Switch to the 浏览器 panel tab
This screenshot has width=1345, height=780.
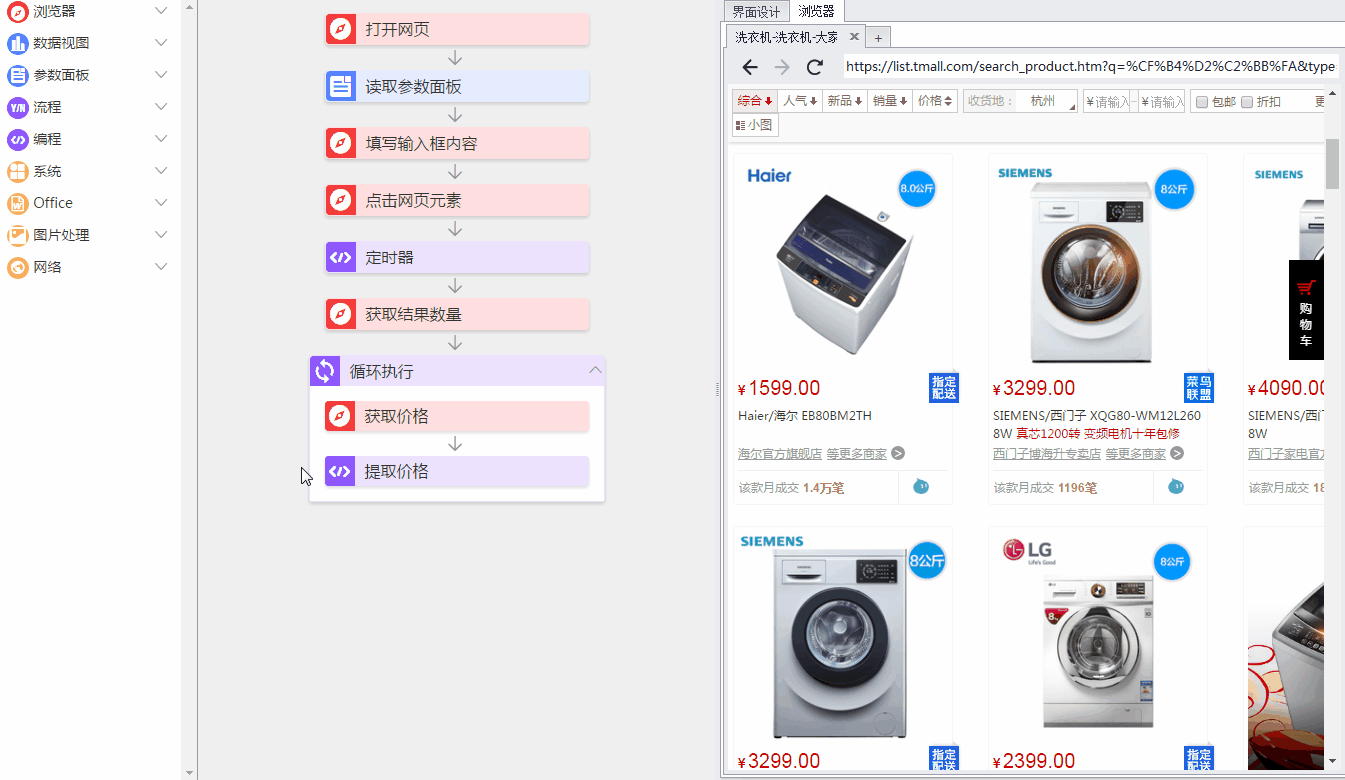(816, 11)
